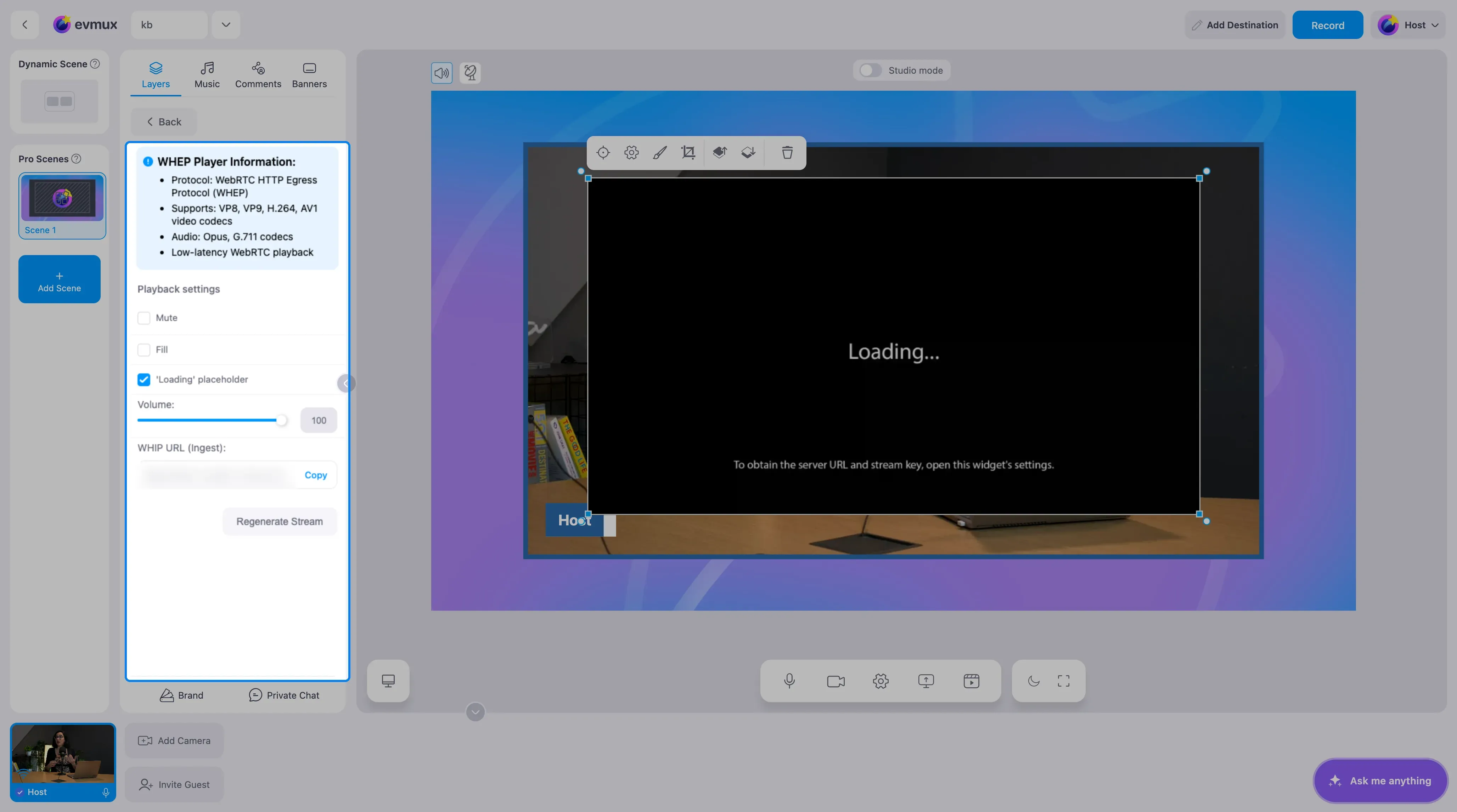
Task: Open the dropdown next to kb title
Action: (226, 25)
